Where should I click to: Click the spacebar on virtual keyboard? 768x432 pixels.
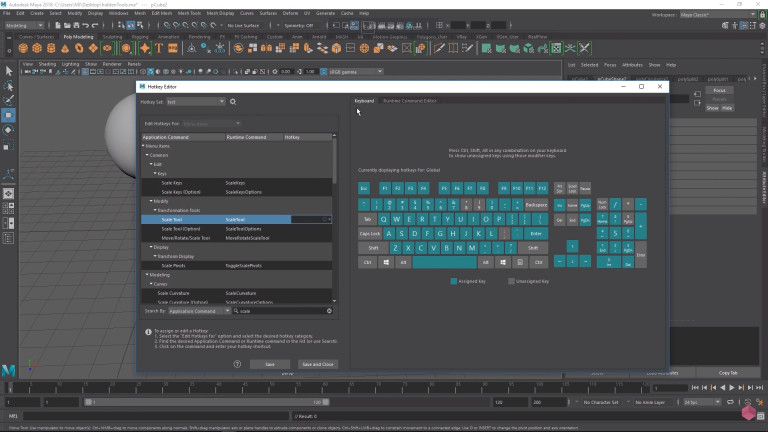coord(444,263)
